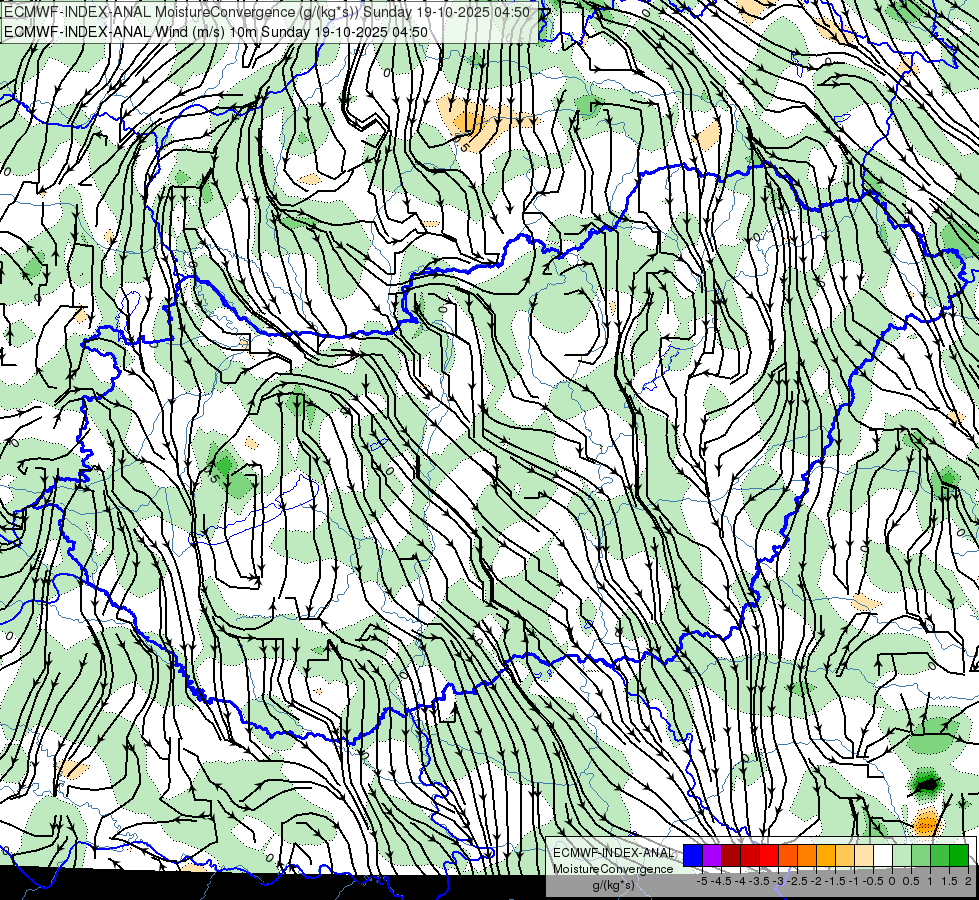Viewport: 979px width, 900px height.
Task: Click the legend value -4.5
Action: (721, 881)
